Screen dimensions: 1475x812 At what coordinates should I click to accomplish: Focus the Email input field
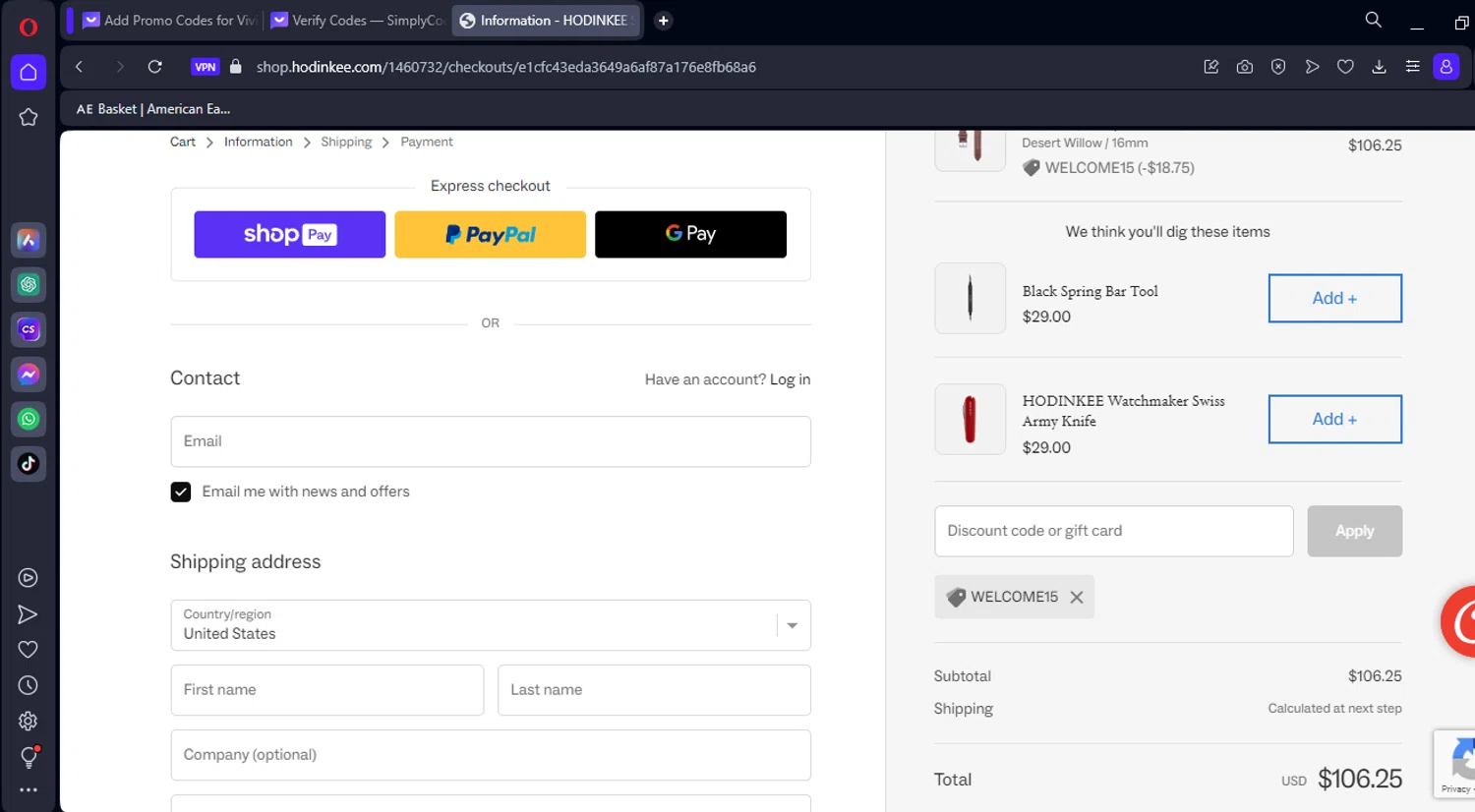click(491, 441)
